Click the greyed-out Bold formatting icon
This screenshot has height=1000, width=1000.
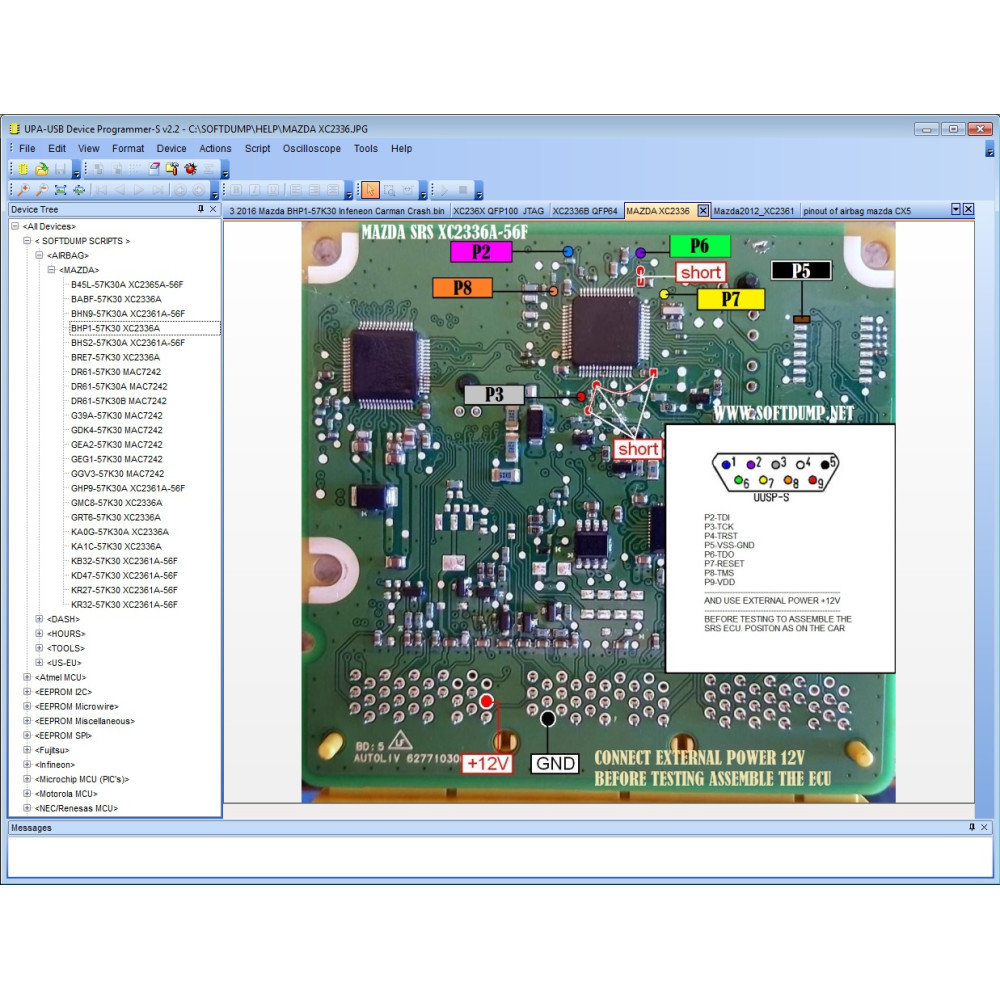[236, 190]
